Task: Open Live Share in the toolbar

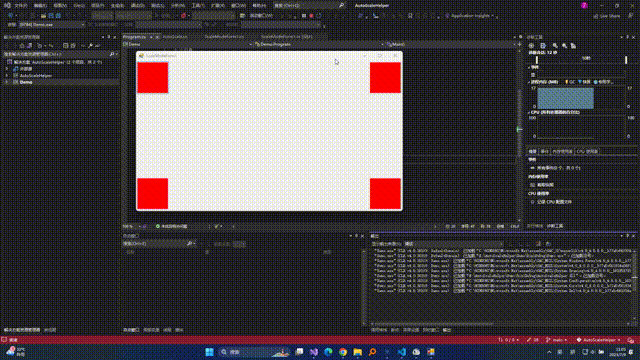Action: point(607,16)
